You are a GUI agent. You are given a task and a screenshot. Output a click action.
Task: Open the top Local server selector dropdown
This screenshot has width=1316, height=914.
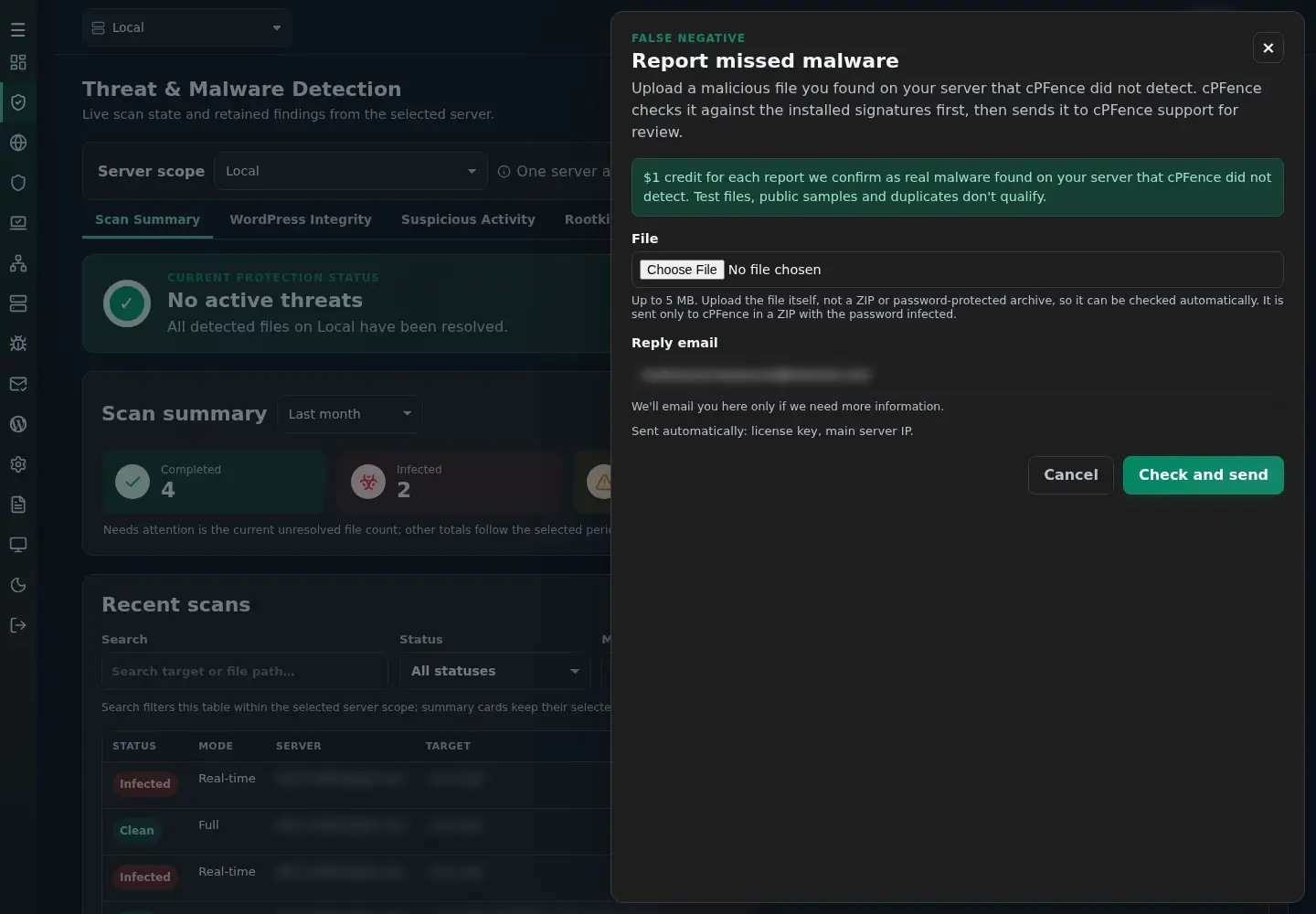187,27
